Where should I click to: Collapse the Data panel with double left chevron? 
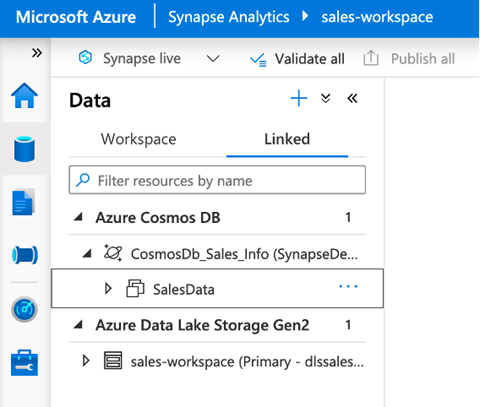(352, 98)
